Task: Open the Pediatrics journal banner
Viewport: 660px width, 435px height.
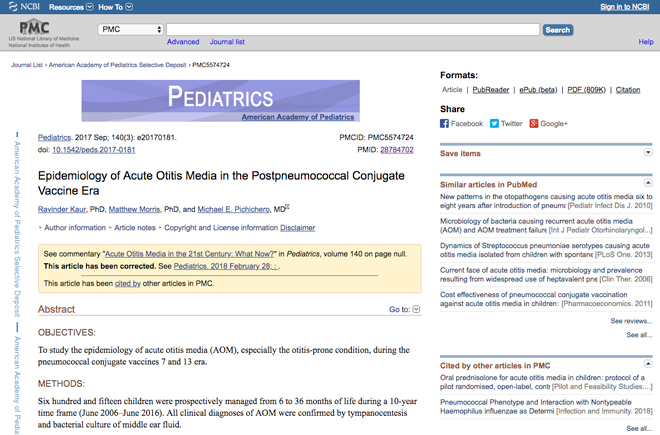Action: (x=221, y=101)
